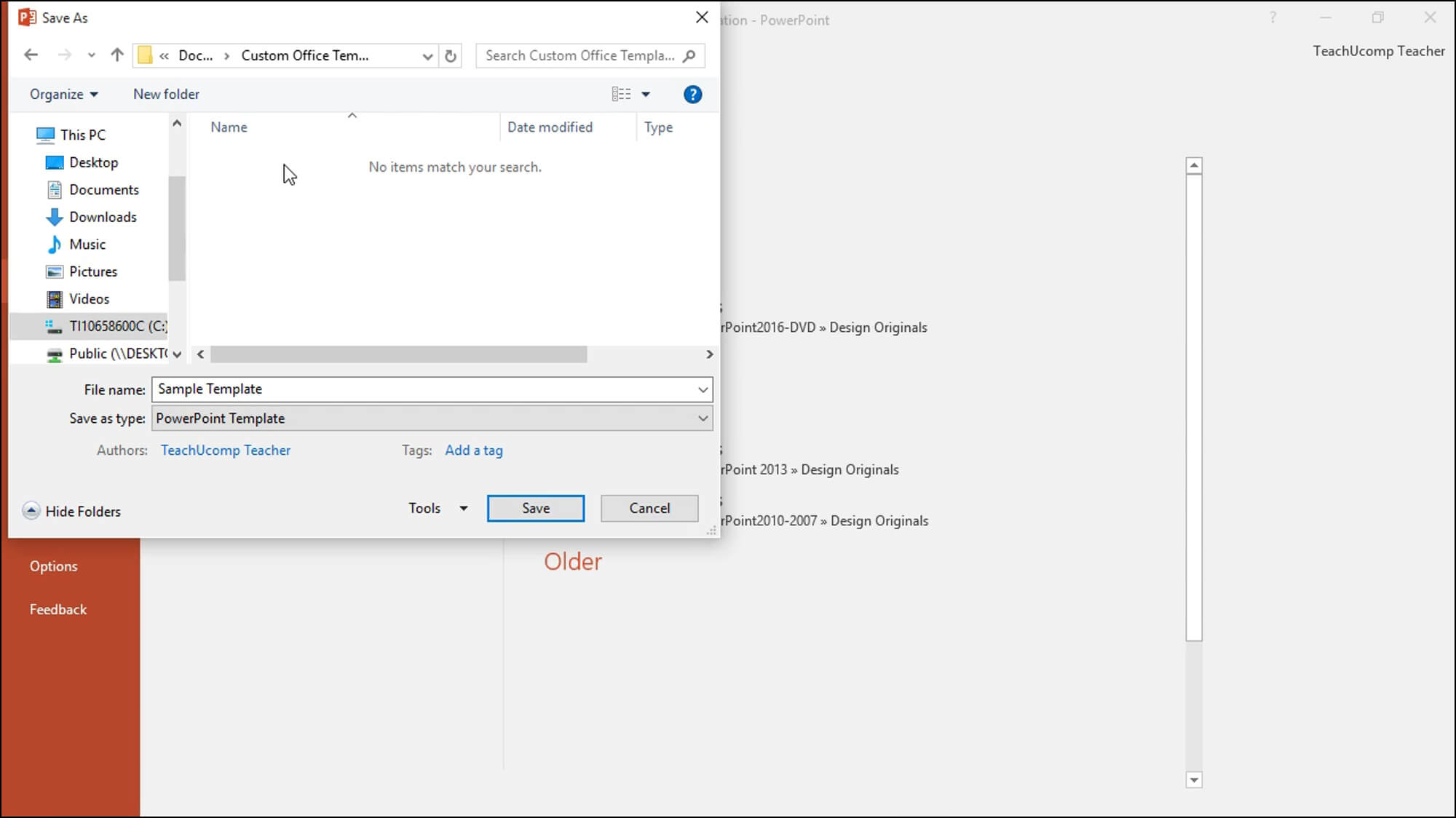Image resolution: width=1456 pixels, height=818 pixels.
Task: Expand the Save as type dropdown
Action: (702, 418)
